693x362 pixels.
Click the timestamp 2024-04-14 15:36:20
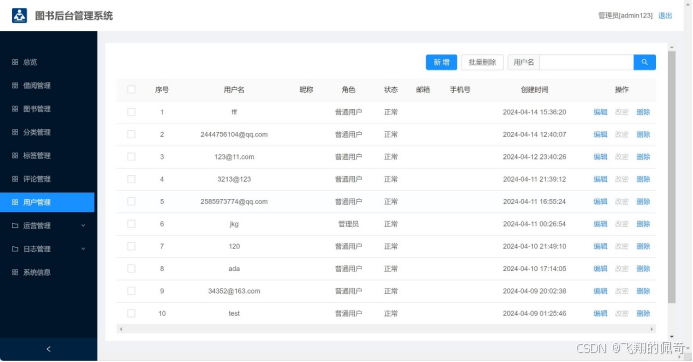coord(534,112)
